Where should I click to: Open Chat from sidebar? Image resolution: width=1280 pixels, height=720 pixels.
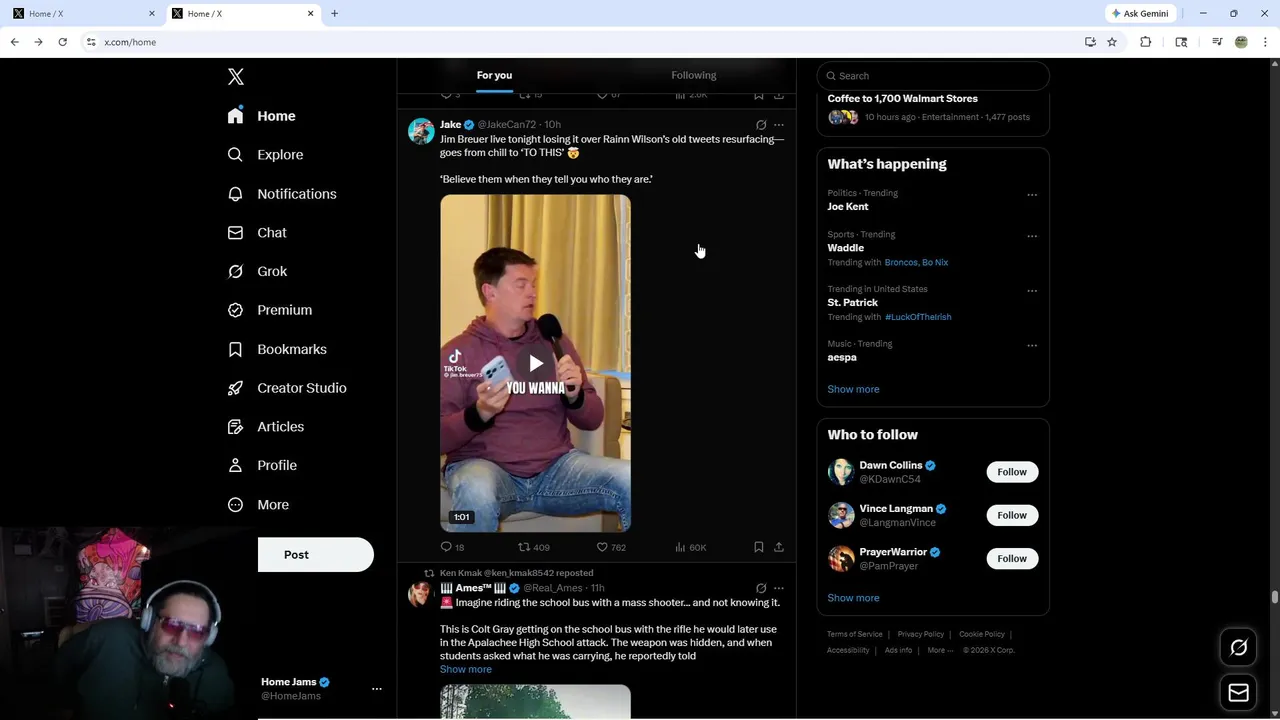[257, 232]
